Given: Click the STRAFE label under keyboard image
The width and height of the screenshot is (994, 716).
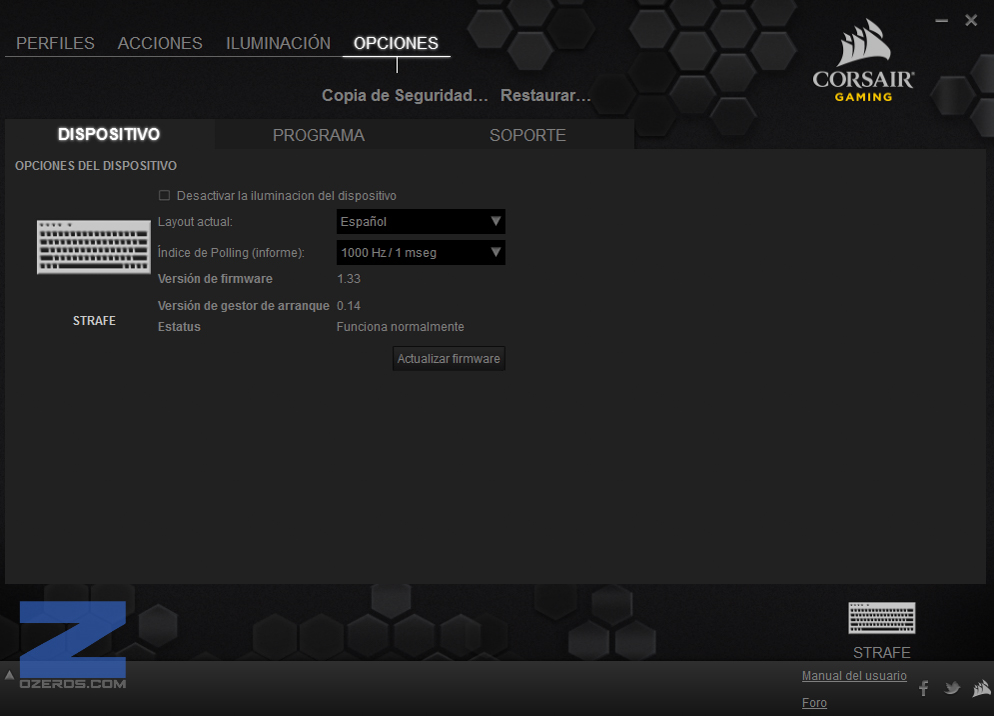Looking at the screenshot, I should (x=94, y=321).
